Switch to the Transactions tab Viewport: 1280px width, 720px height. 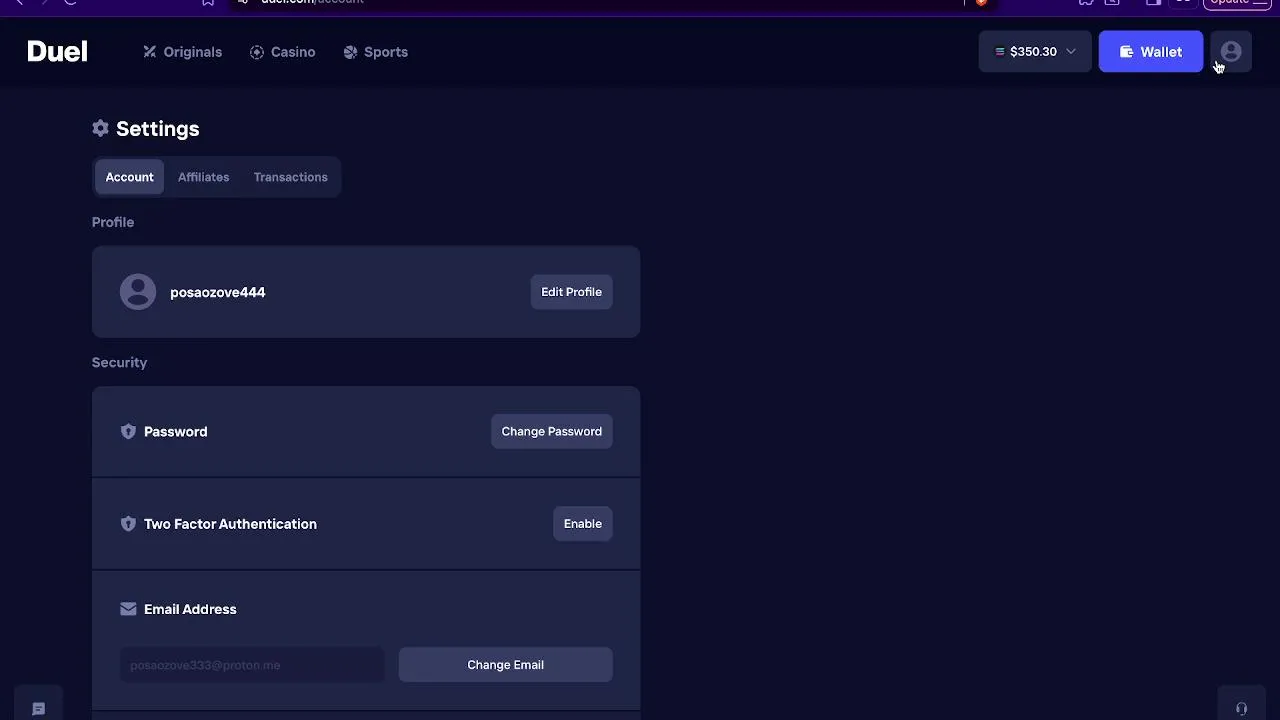click(x=290, y=177)
